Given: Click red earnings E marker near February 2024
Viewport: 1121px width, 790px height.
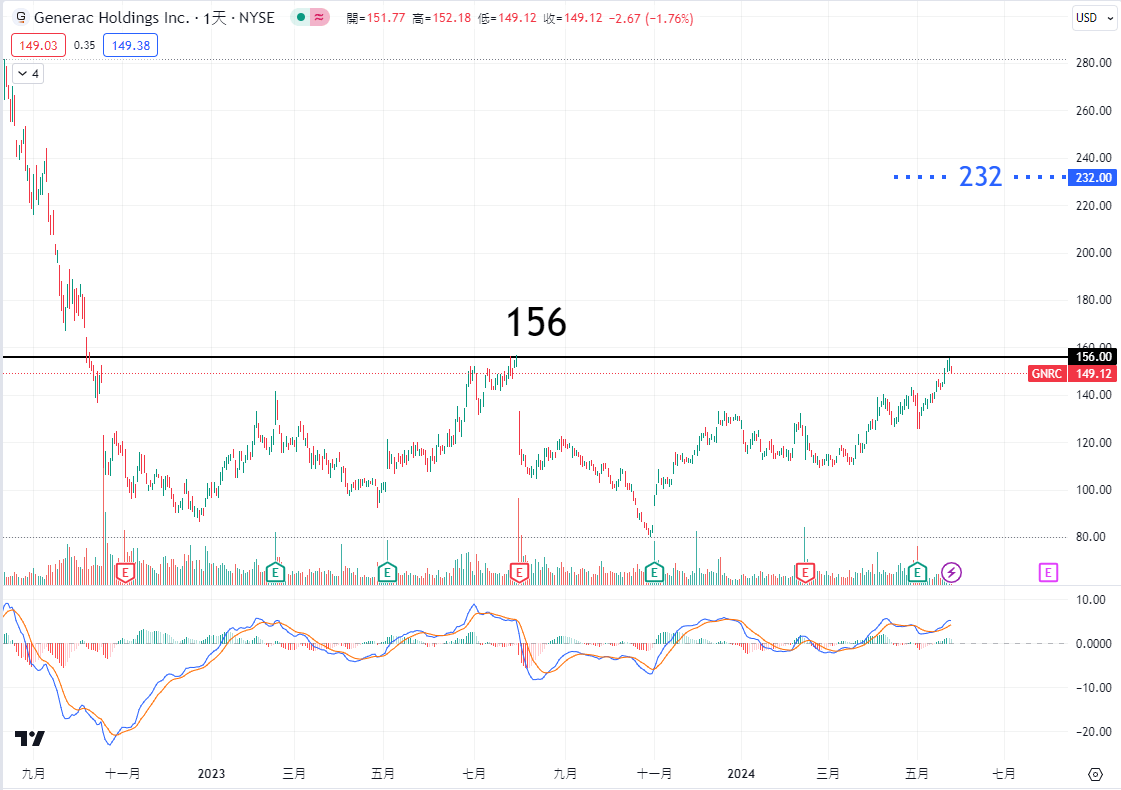Looking at the screenshot, I should (805, 572).
